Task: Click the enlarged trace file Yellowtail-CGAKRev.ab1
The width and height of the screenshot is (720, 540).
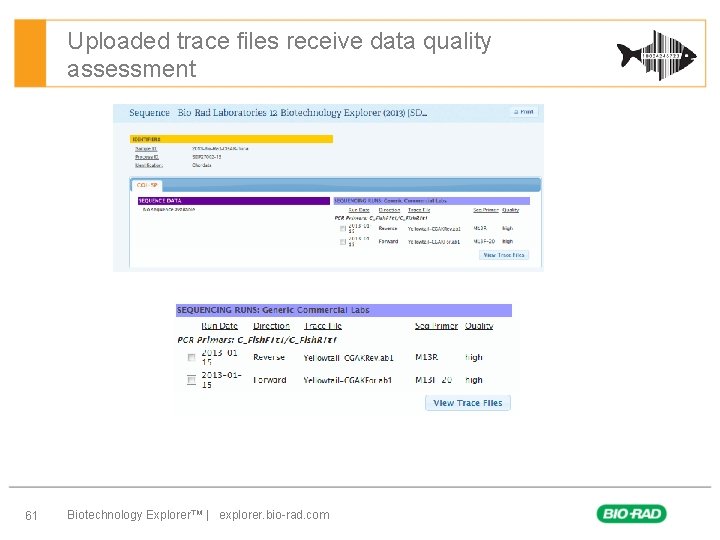Action: (349, 358)
